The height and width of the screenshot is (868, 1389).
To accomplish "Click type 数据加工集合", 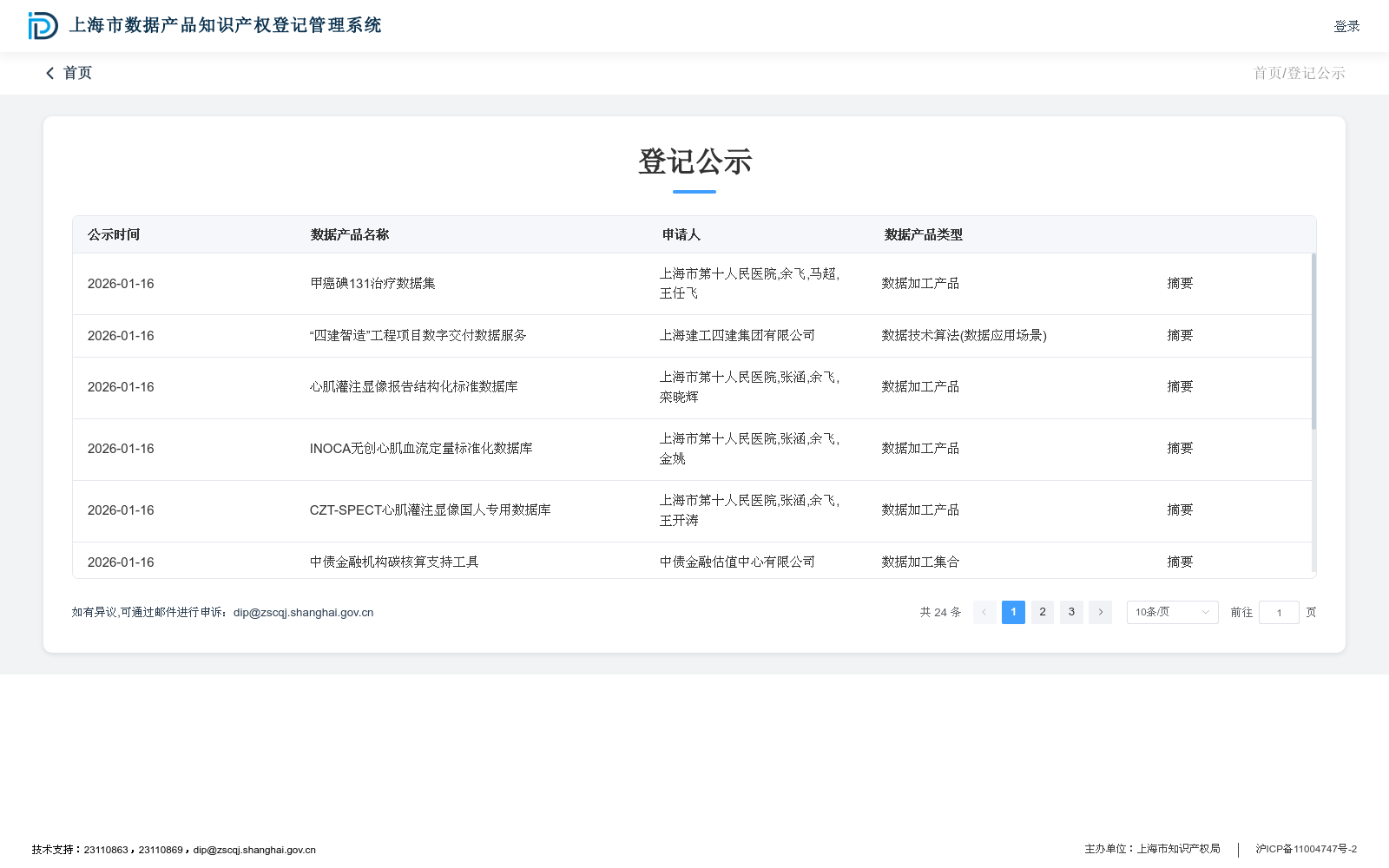I will (x=920, y=562).
